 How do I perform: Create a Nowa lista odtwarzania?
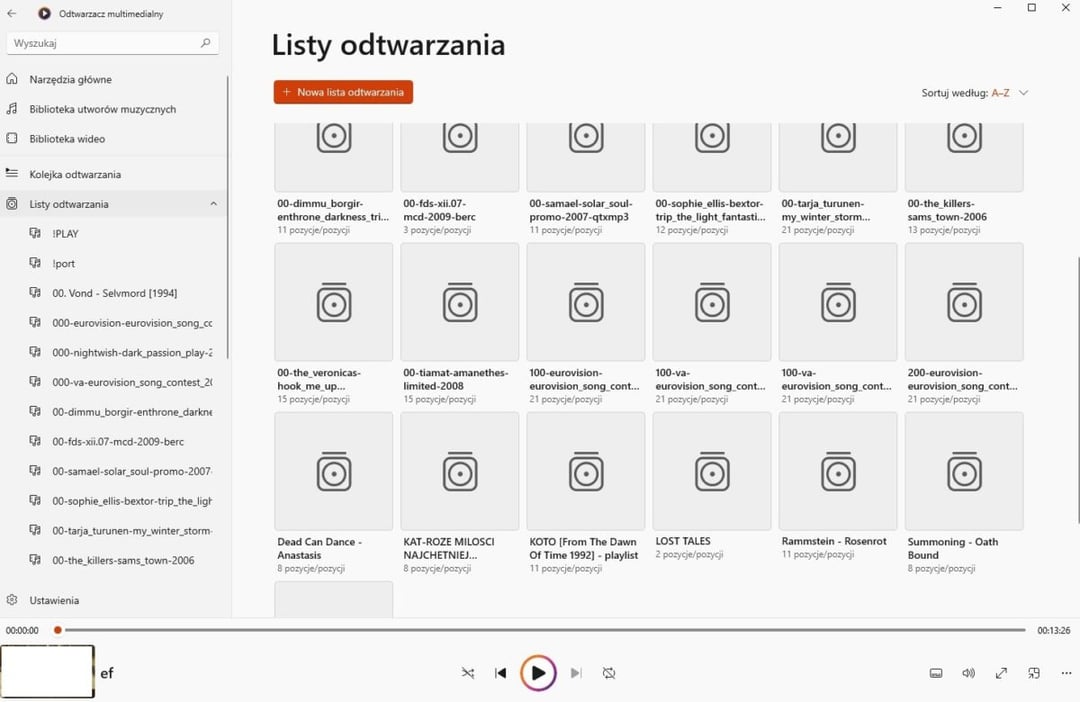(x=342, y=91)
